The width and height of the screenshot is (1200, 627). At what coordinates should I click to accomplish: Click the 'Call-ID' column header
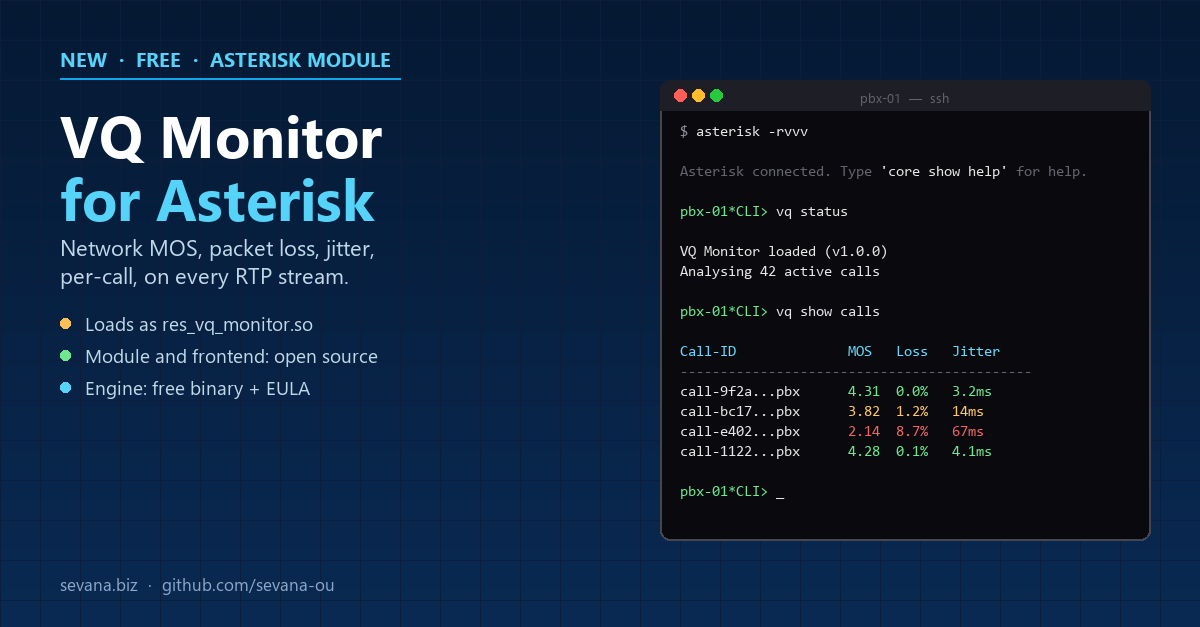tap(708, 351)
